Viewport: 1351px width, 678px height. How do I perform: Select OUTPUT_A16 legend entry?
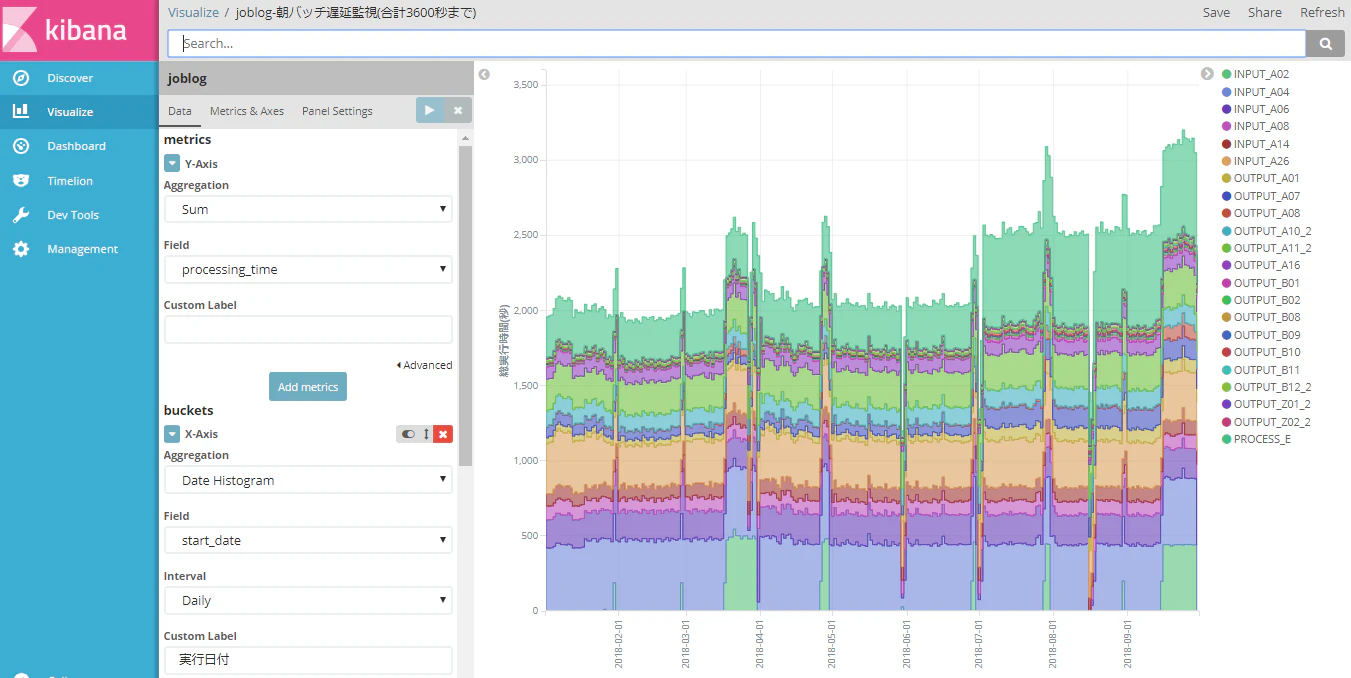click(1261, 265)
